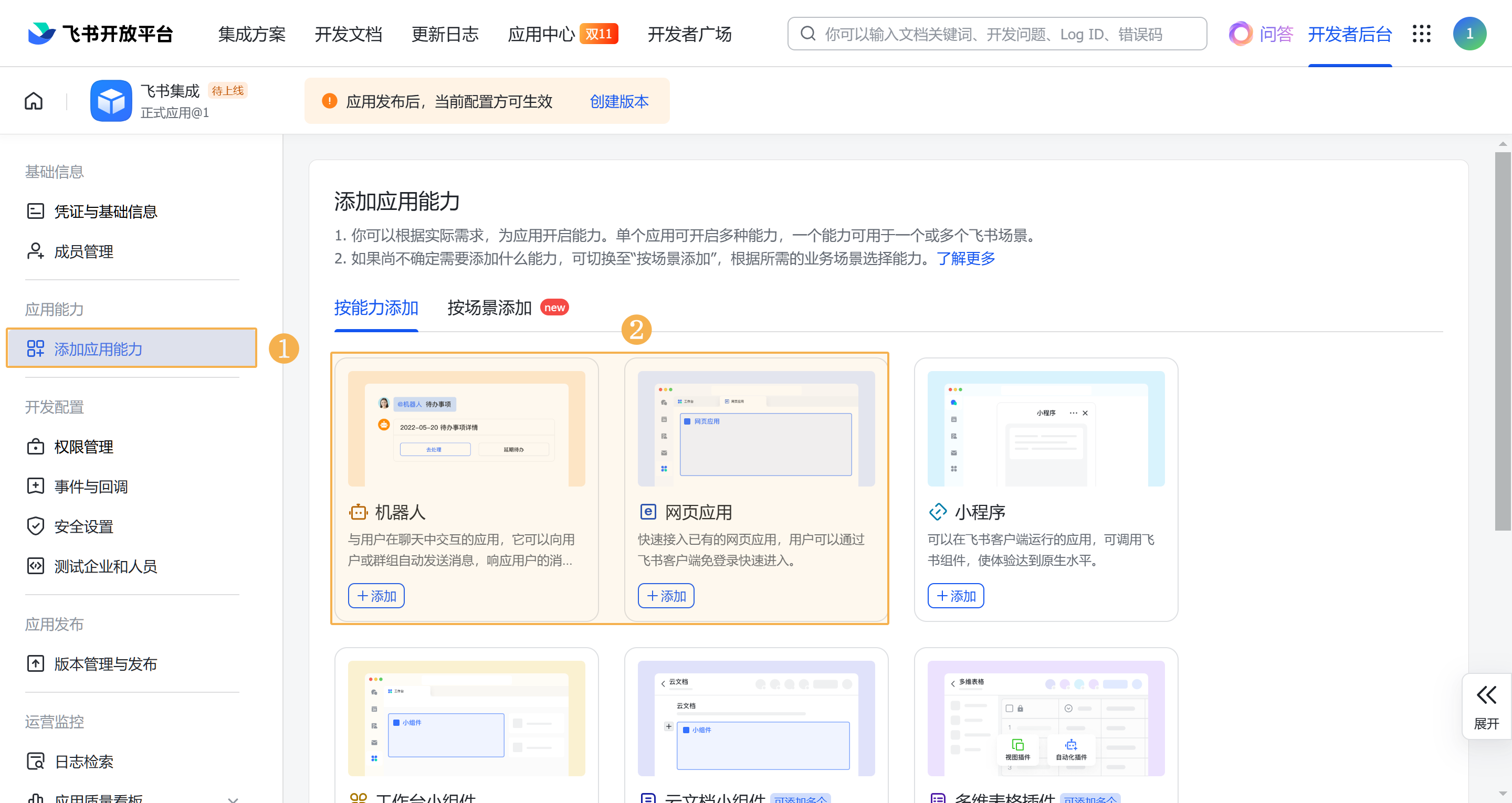
Task: Open 开发文档 in top navigation
Action: (348, 34)
